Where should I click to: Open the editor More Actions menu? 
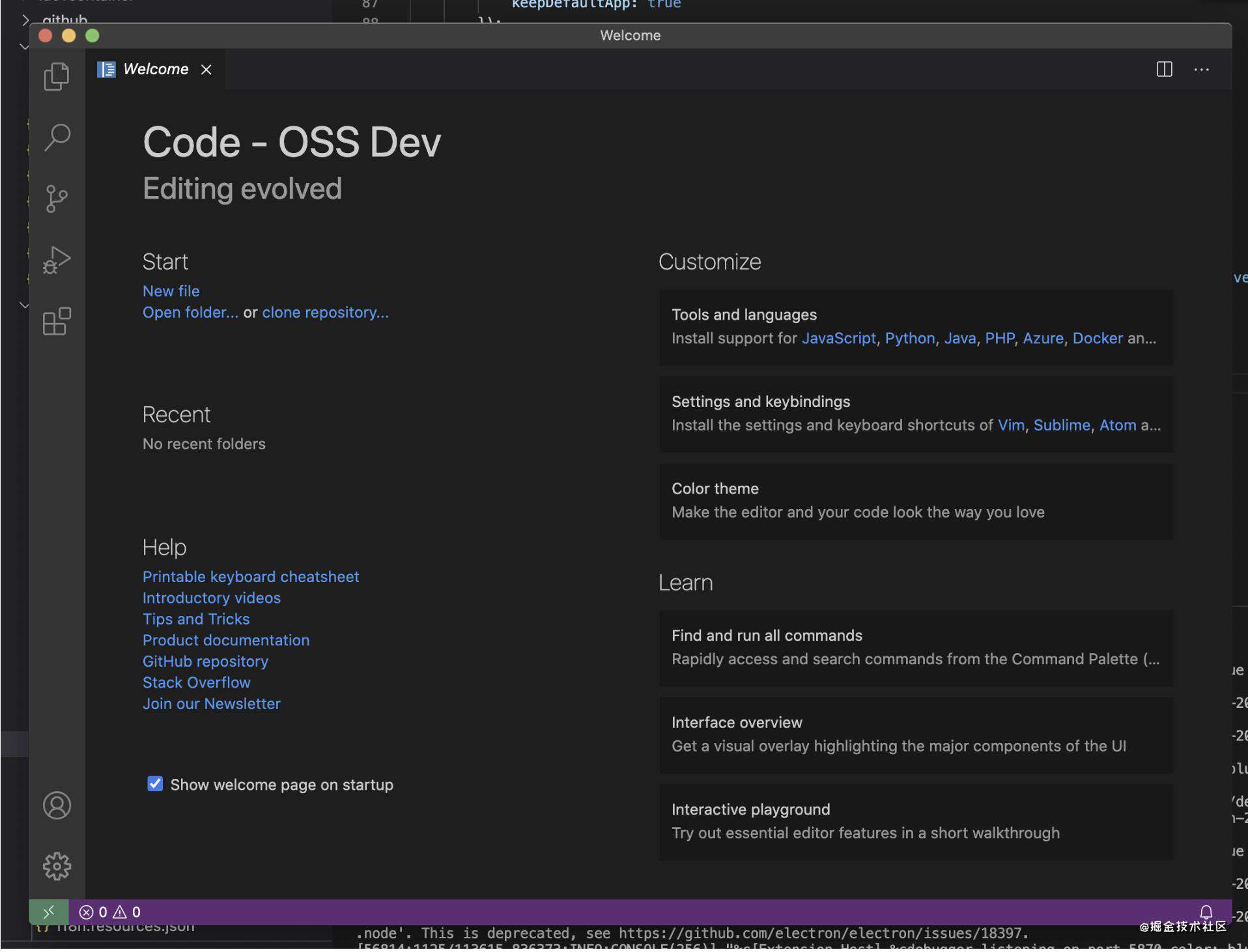coord(1202,70)
